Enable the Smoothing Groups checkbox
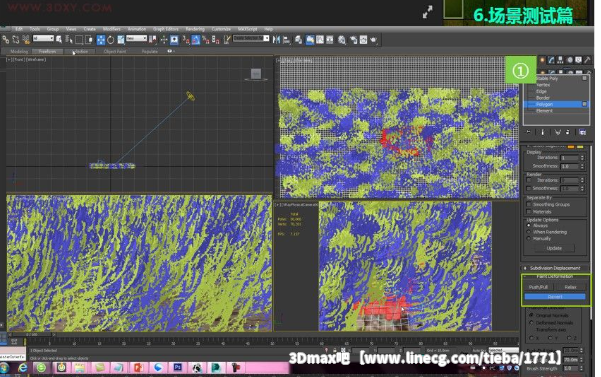The image size is (601, 377). [x=529, y=205]
